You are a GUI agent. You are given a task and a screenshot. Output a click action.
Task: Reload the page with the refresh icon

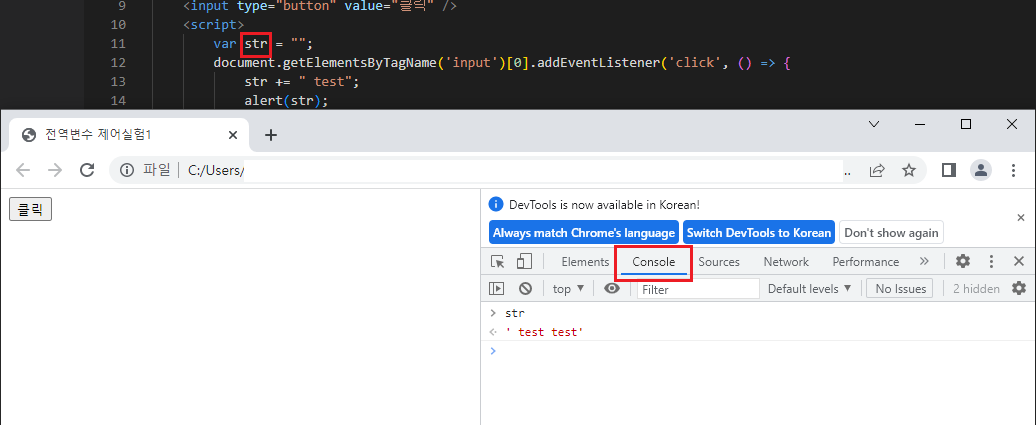point(87,171)
